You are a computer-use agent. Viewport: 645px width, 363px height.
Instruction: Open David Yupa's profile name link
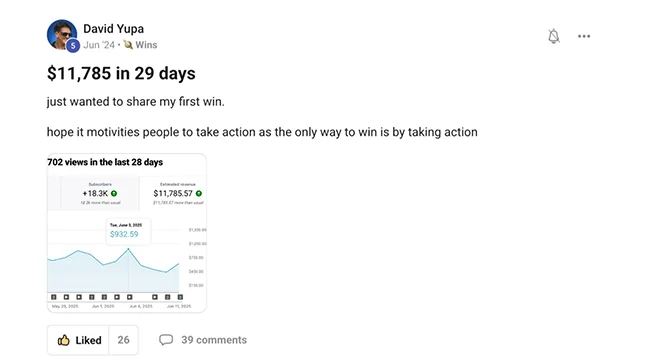pyautogui.click(x=114, y=29)
